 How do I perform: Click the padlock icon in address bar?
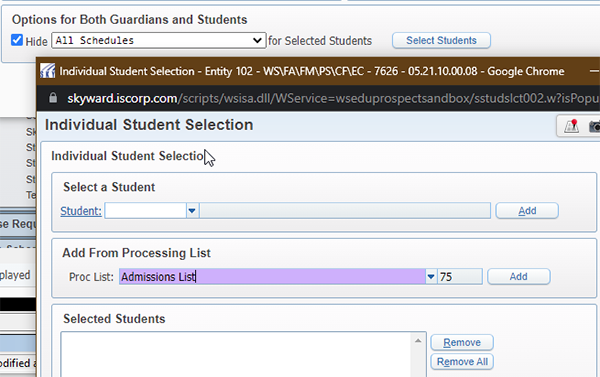(53, 98)
